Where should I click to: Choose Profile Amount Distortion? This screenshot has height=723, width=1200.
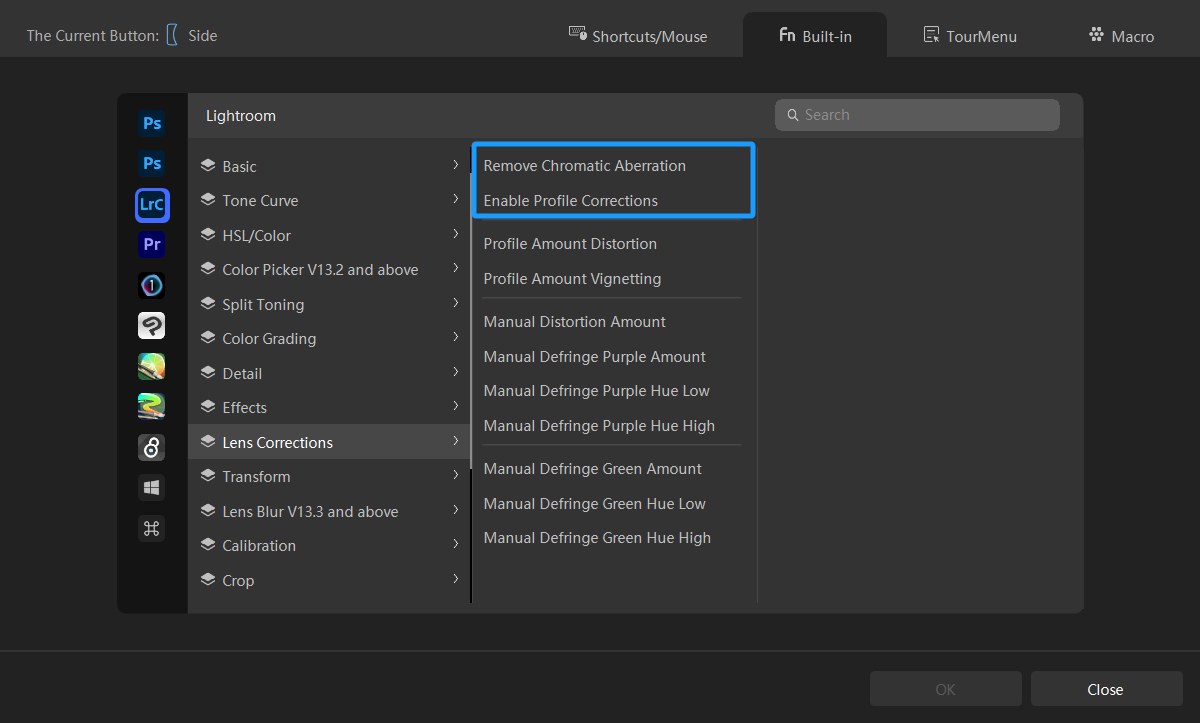tap(570, 243)
